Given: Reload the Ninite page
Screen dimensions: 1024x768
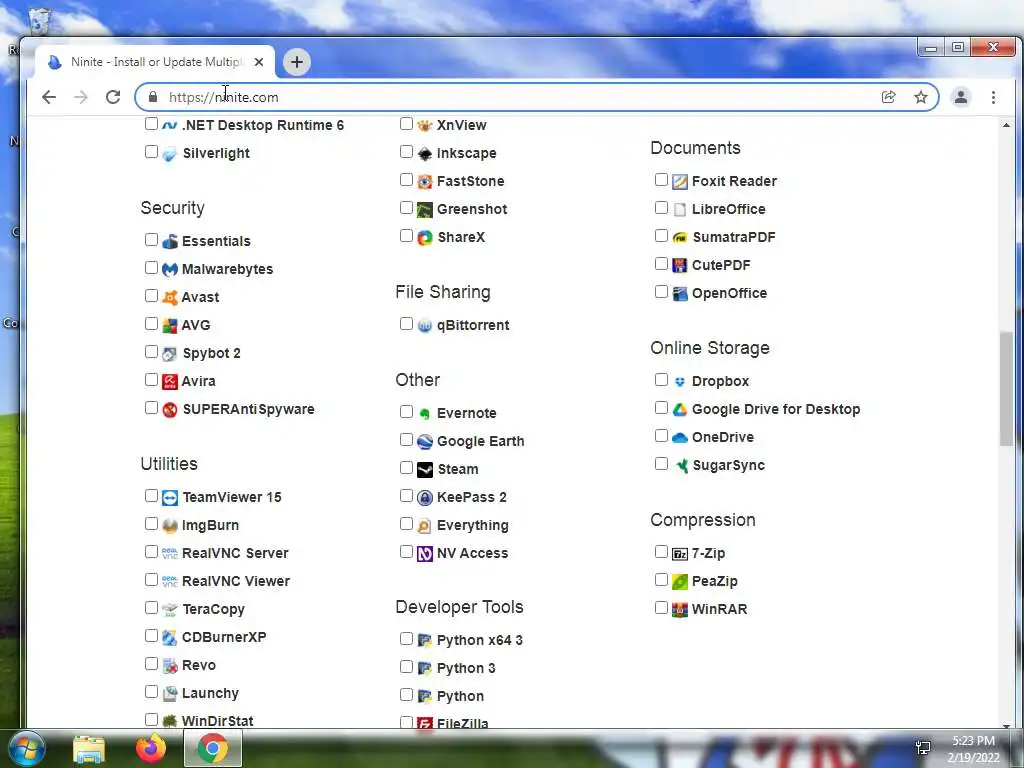Looking at the screenshot, I should click(x=113, y=97).
